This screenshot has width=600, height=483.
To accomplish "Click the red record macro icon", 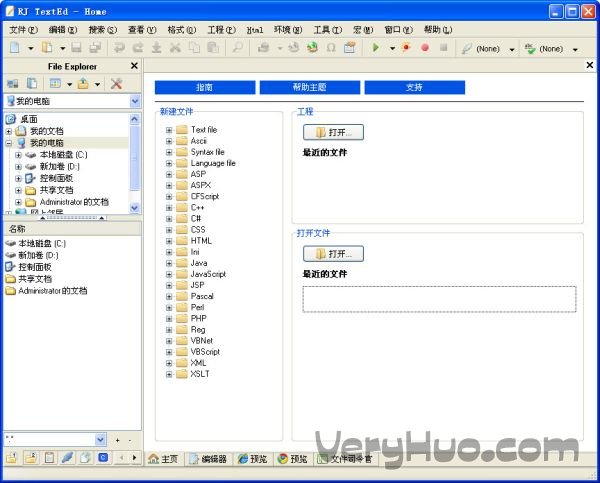I will [x=425, y=48].
